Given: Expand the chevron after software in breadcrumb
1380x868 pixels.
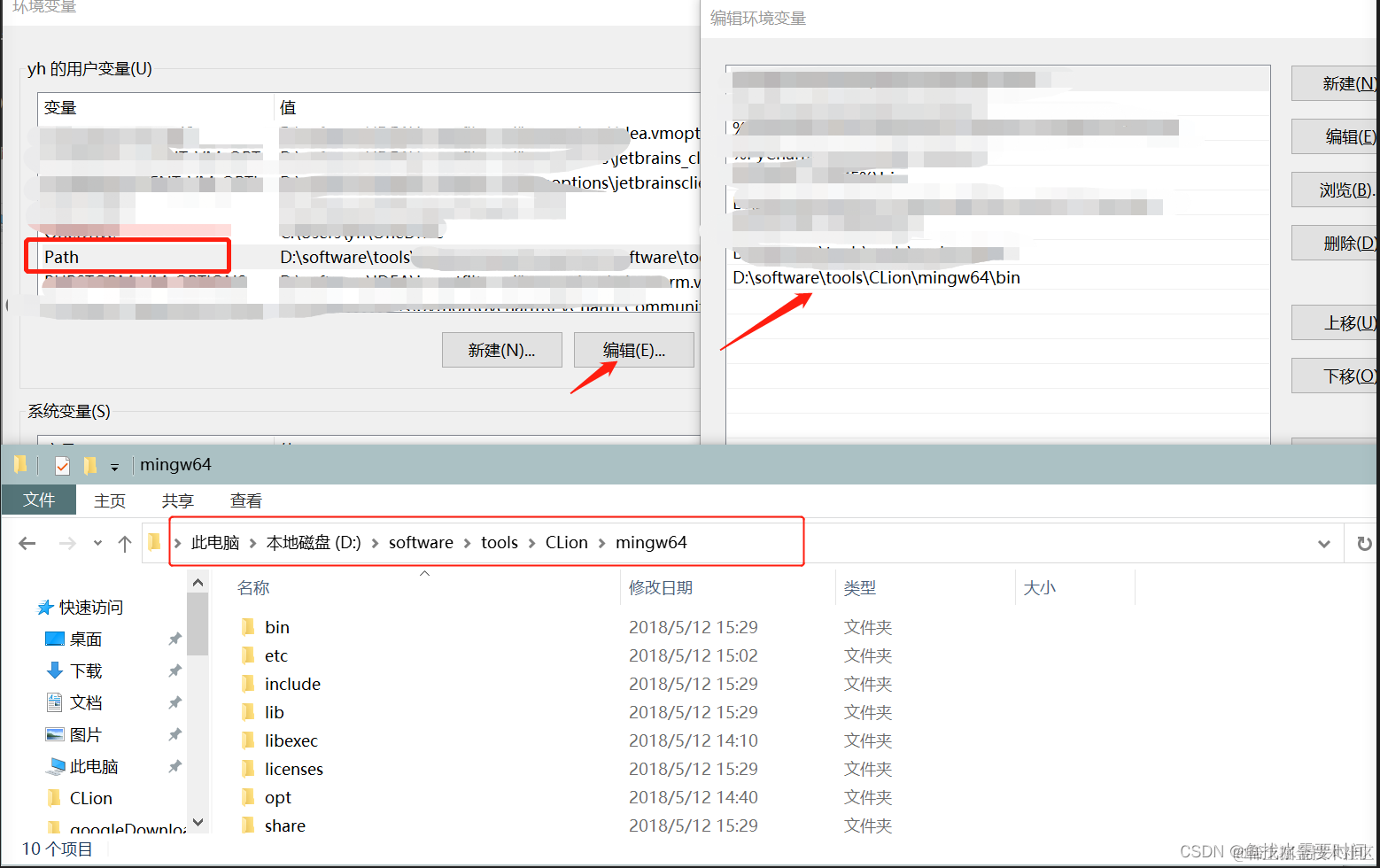Looking at the screenshot, I should (467, 543).
